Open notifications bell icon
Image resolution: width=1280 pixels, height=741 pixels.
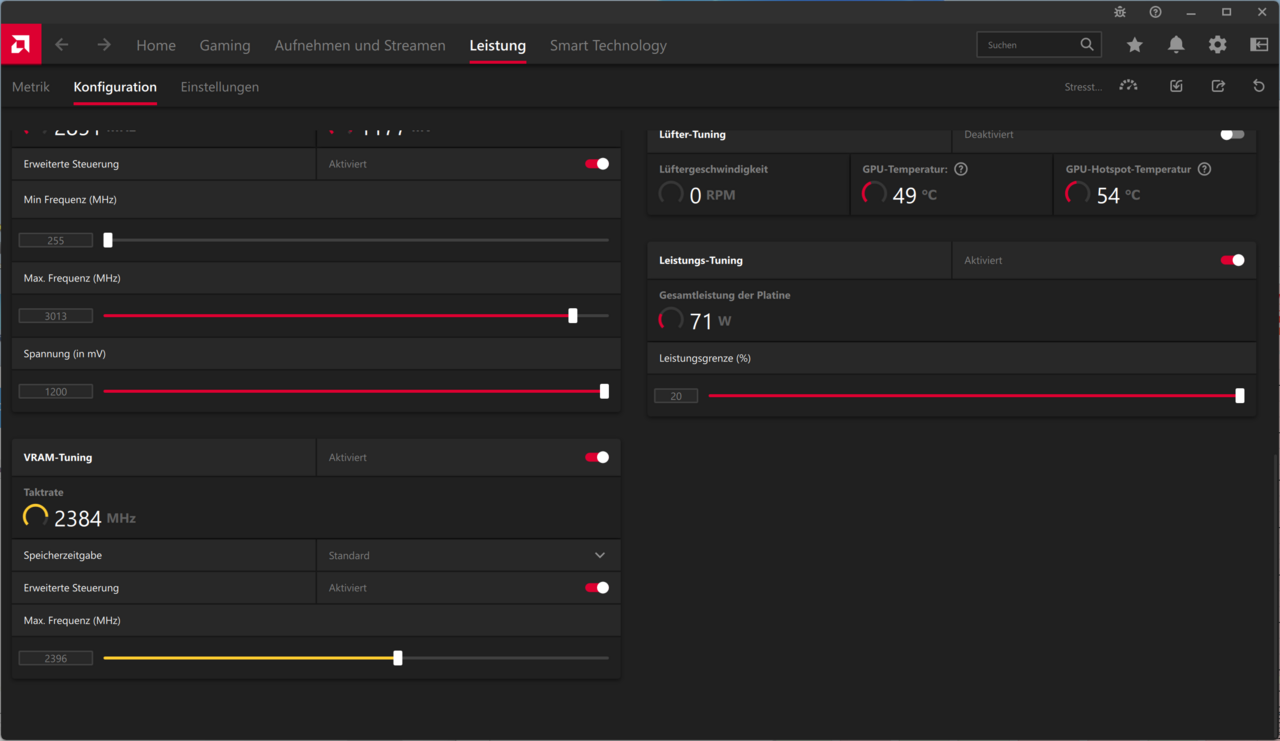[x=1176, y=45]
